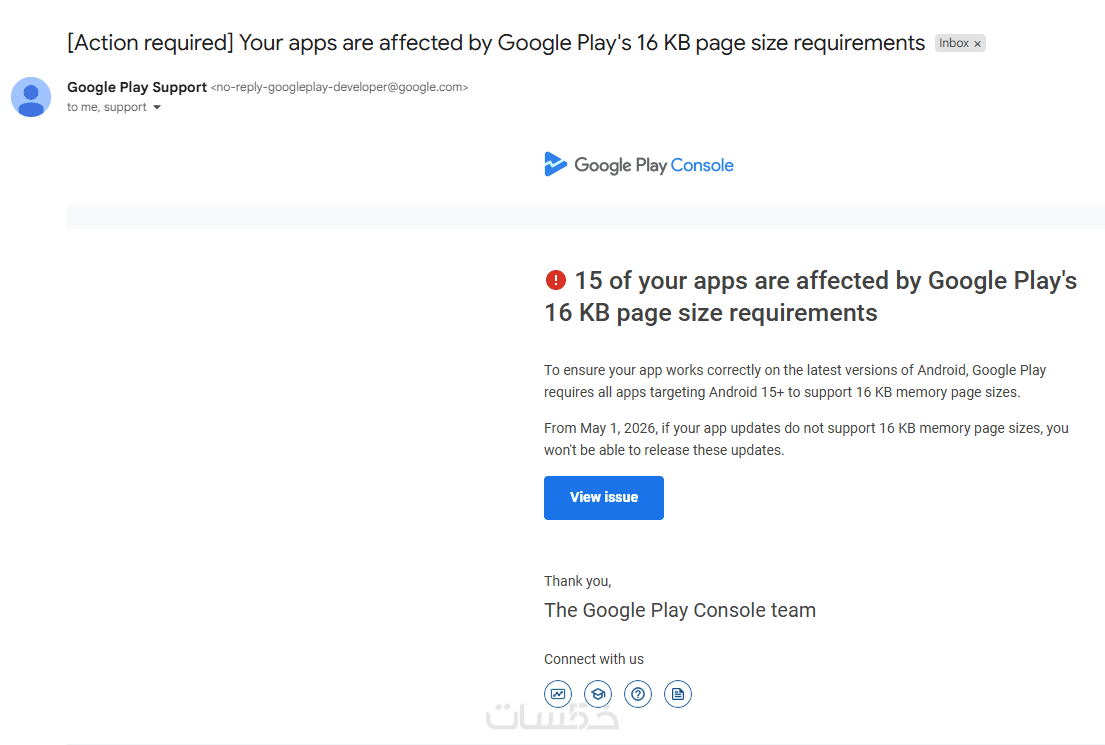This screenshot has width=1105, height=745.
Task: Click the View issue button
Action: coord(603,498)
